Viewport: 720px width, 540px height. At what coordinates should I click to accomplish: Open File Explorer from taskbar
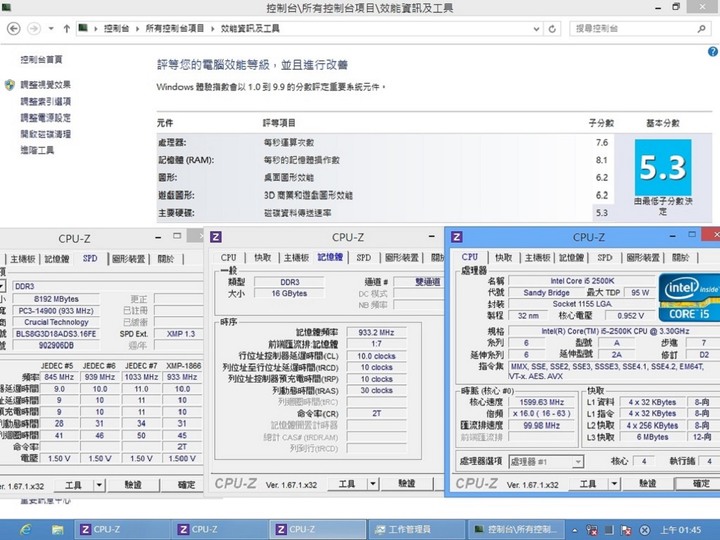pos(57,530)
